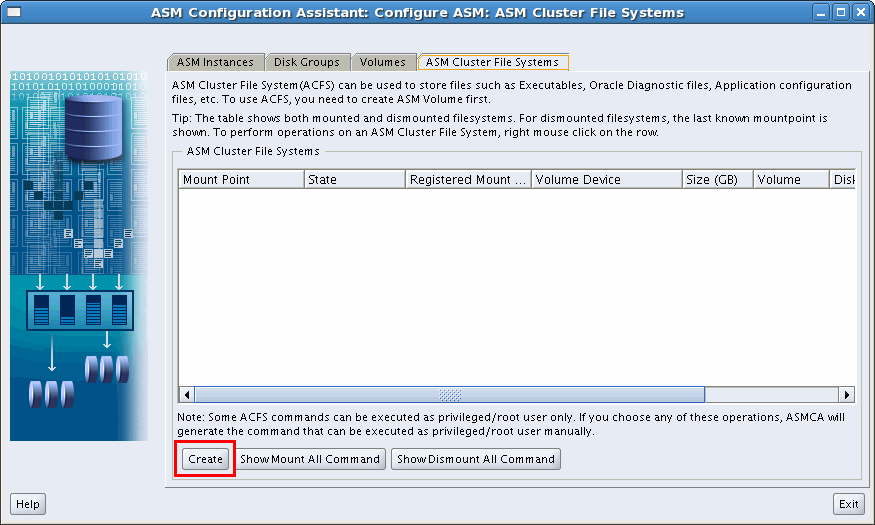This screenshot has width=875, height=525.
Task: Minimize the ASM Configuration Assistant window
Action: [821, 12]
